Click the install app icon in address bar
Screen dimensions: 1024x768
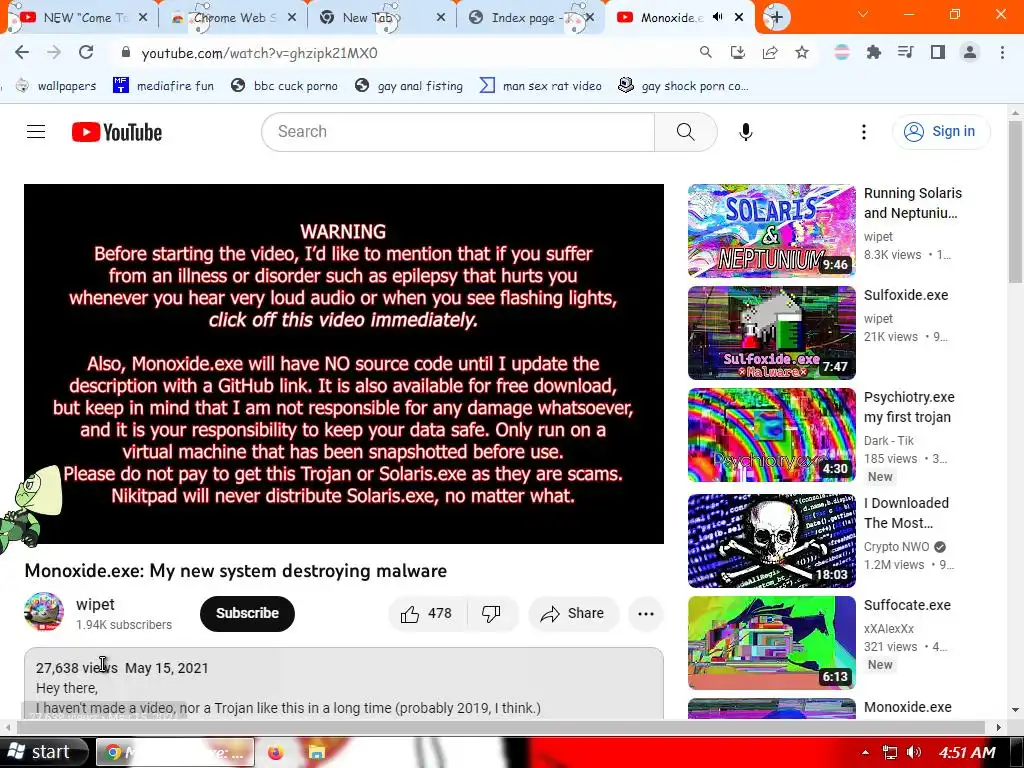coord(738,53)
